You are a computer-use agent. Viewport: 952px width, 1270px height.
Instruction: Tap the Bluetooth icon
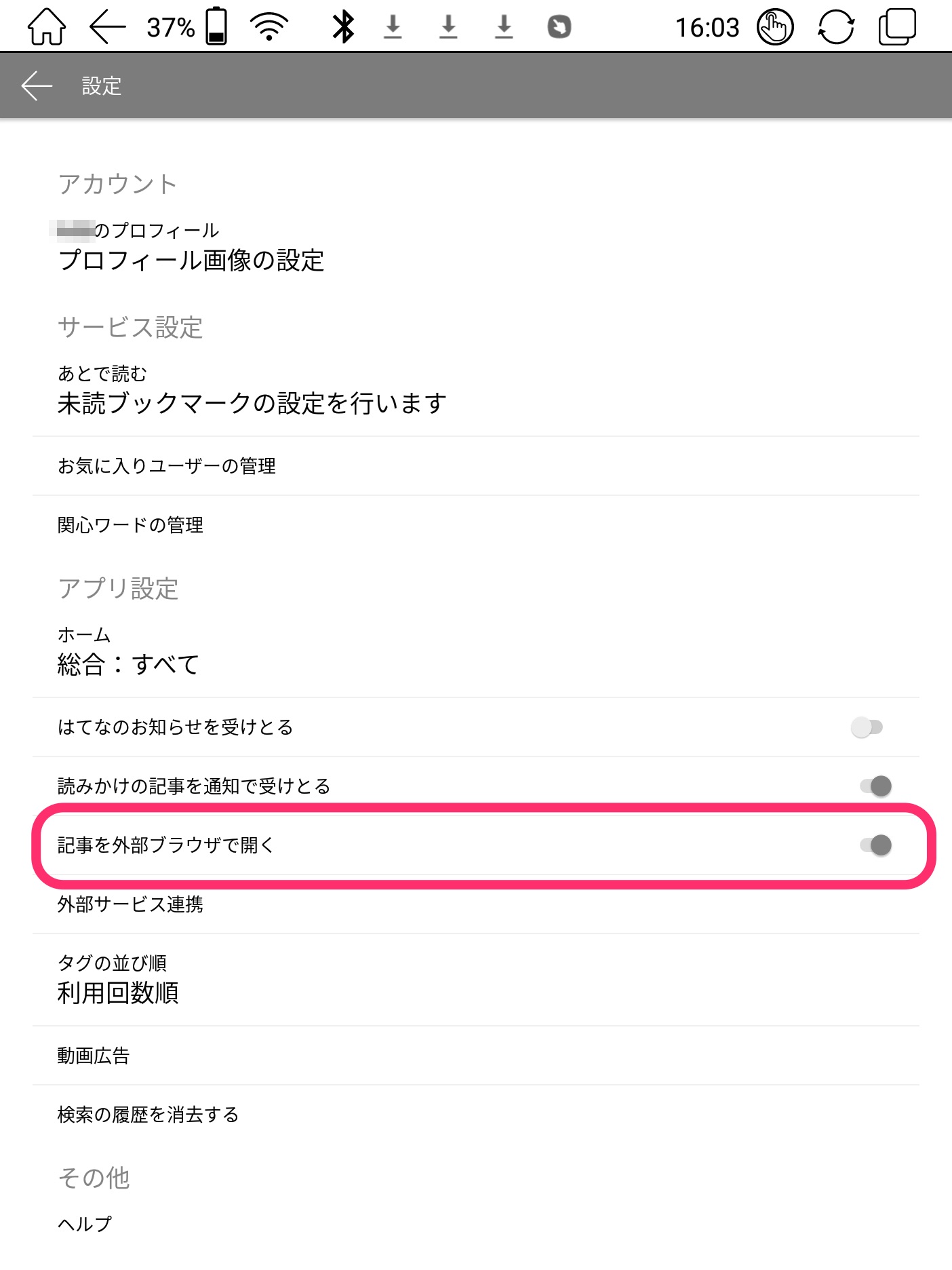[x=343, y=27]
